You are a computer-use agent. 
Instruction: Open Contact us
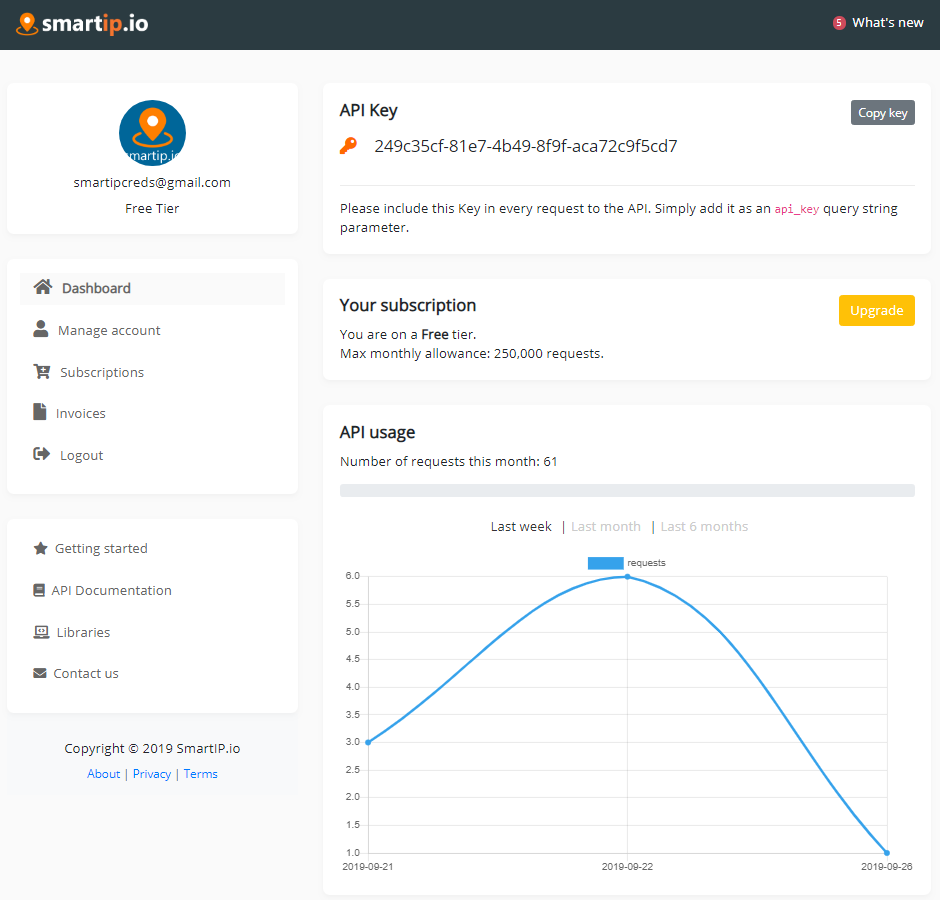pyautogui.click(x=86, y=674)
